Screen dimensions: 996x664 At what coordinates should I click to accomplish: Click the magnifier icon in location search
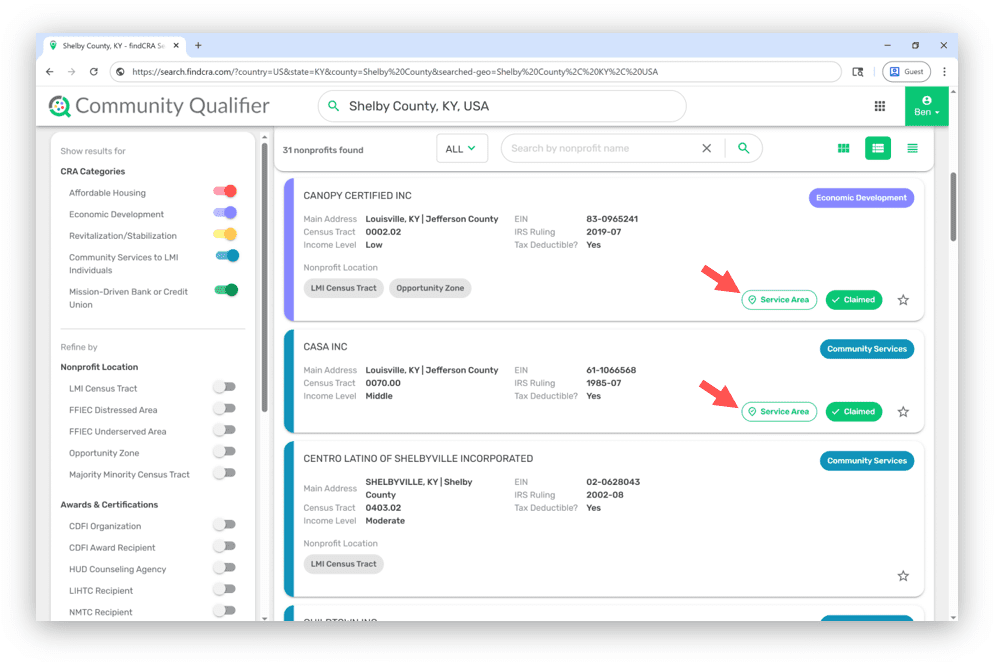click(x=333, y=106)
